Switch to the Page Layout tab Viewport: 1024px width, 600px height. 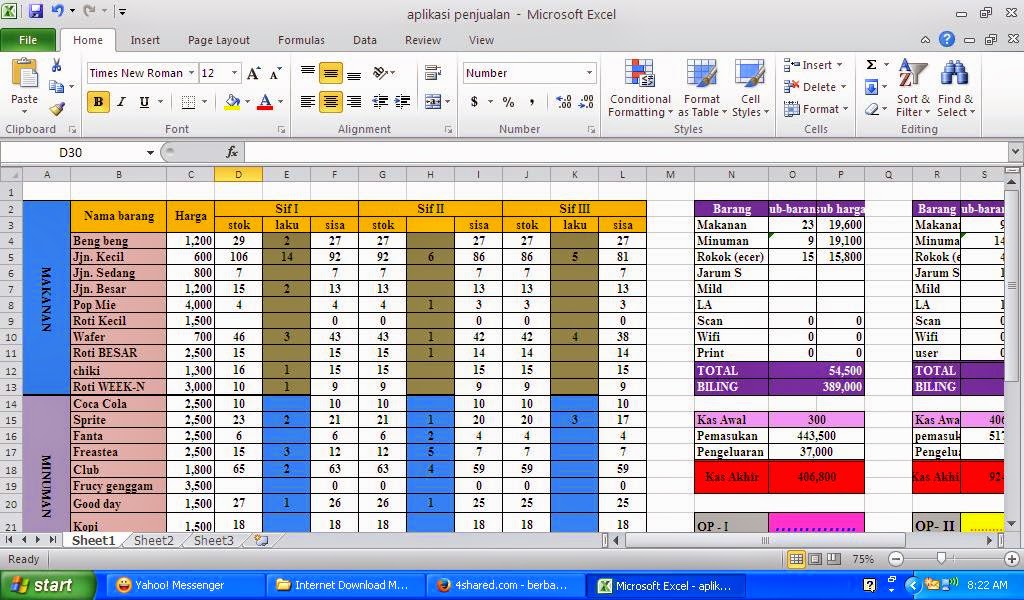coord(219,40)
